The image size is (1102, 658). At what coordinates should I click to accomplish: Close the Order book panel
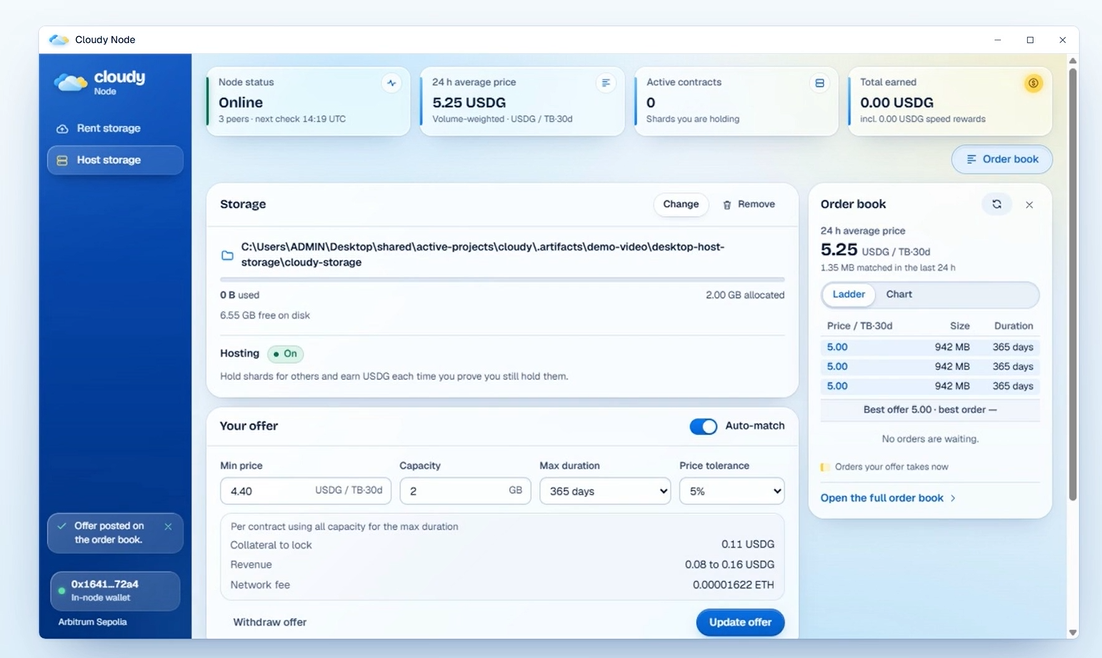(1029, 205)
